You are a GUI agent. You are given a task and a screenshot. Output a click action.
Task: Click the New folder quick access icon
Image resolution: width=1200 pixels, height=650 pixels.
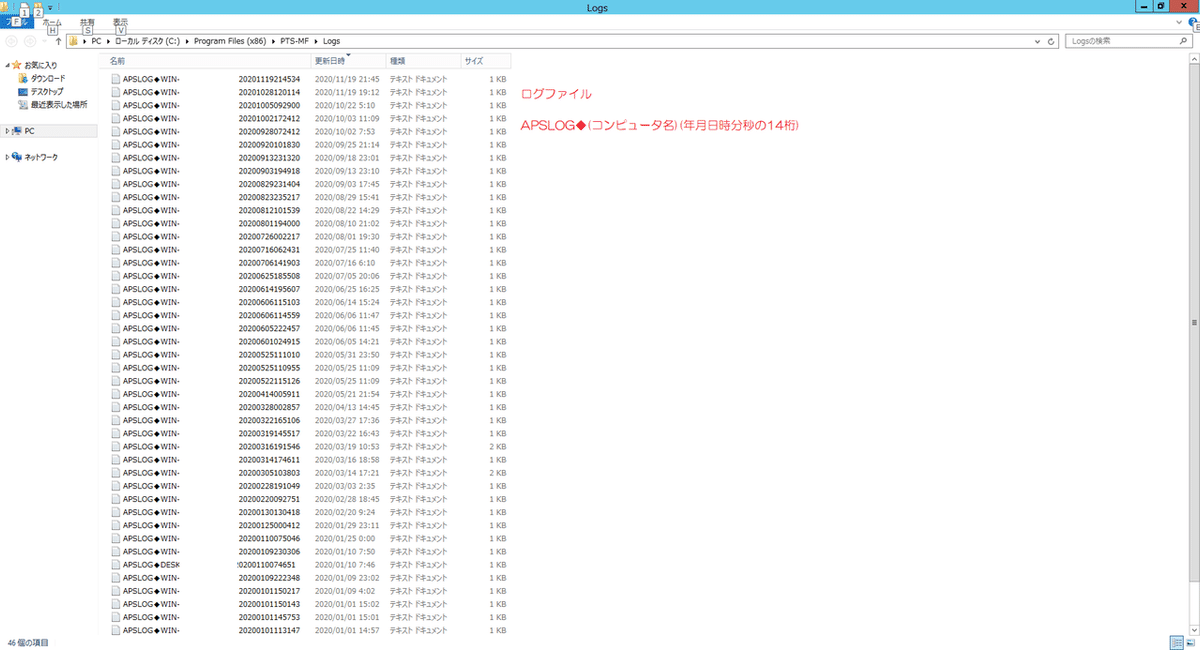coord(37,7)
